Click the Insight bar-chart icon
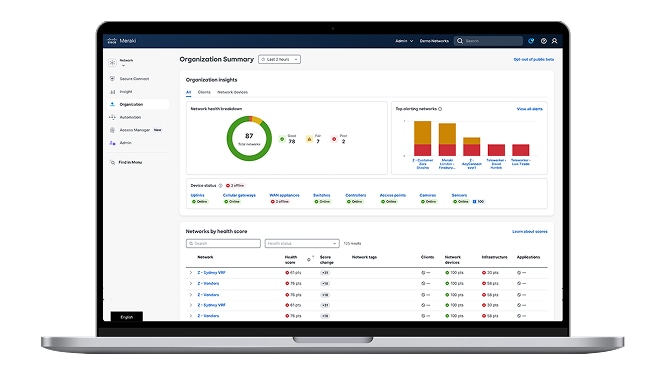 [x=112, y=92]
